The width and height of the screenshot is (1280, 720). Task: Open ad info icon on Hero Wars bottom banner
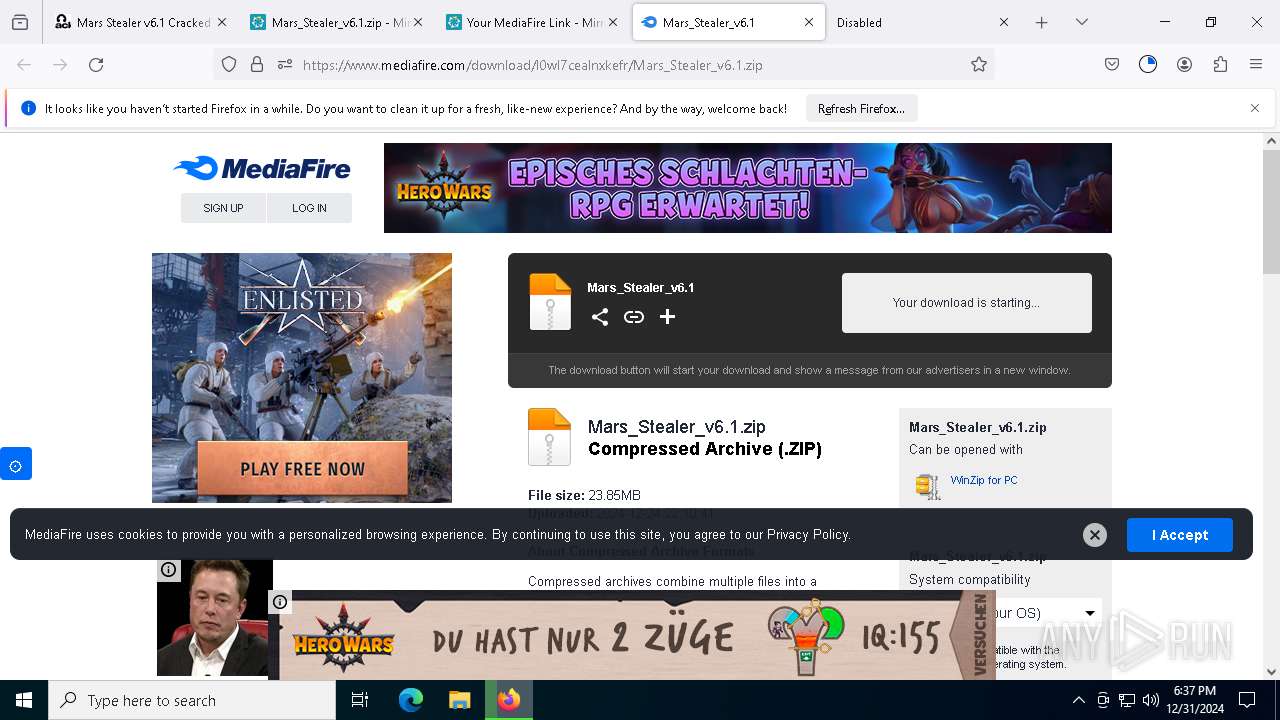coord(280,602)
